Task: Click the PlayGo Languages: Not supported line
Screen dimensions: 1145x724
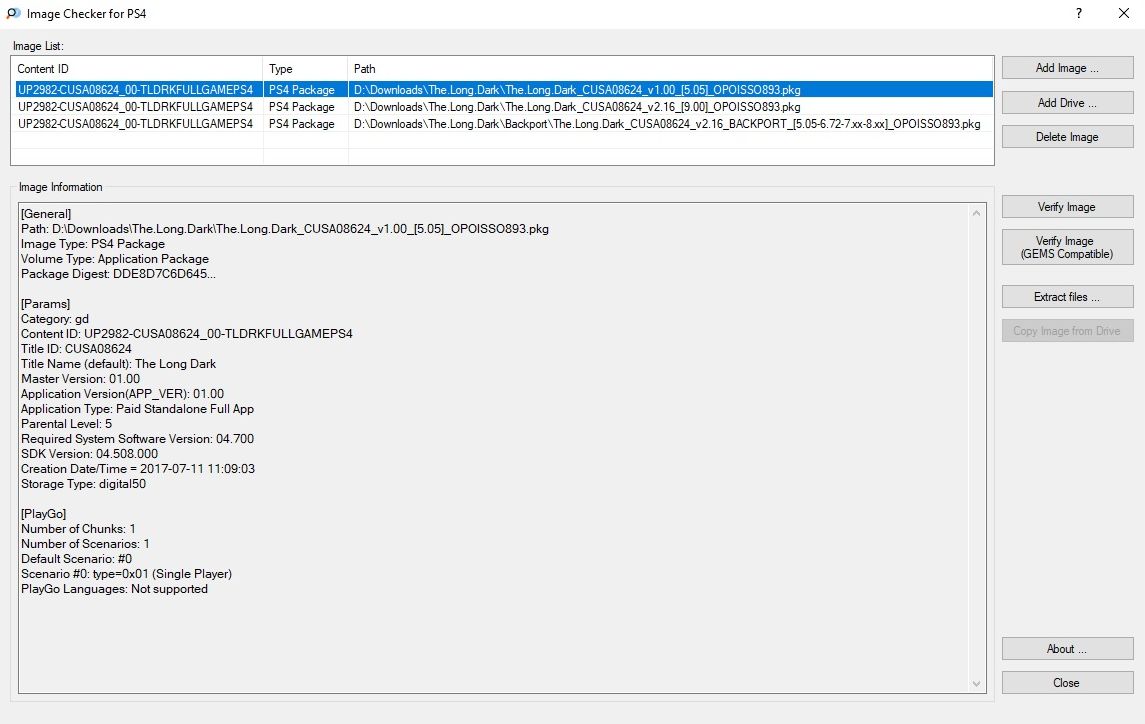Action: coord(115,589)
